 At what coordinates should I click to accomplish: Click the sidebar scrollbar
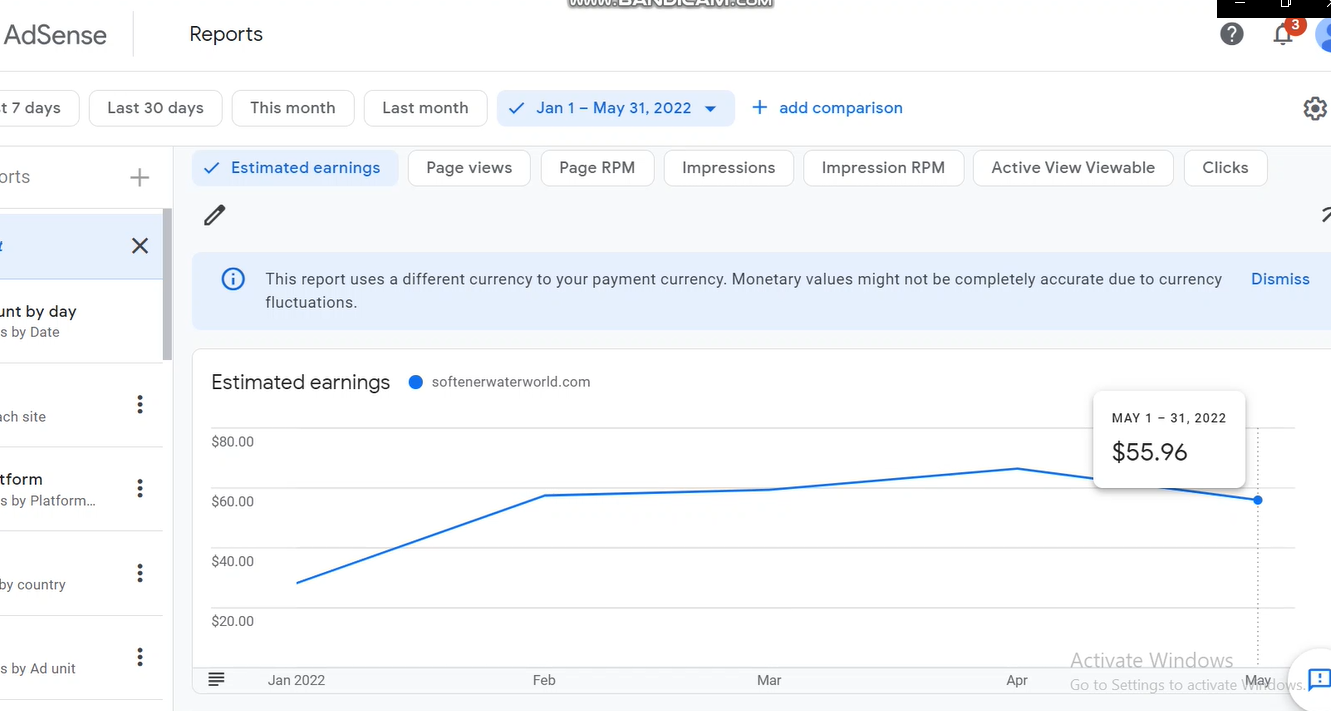(x=167, y=284)
